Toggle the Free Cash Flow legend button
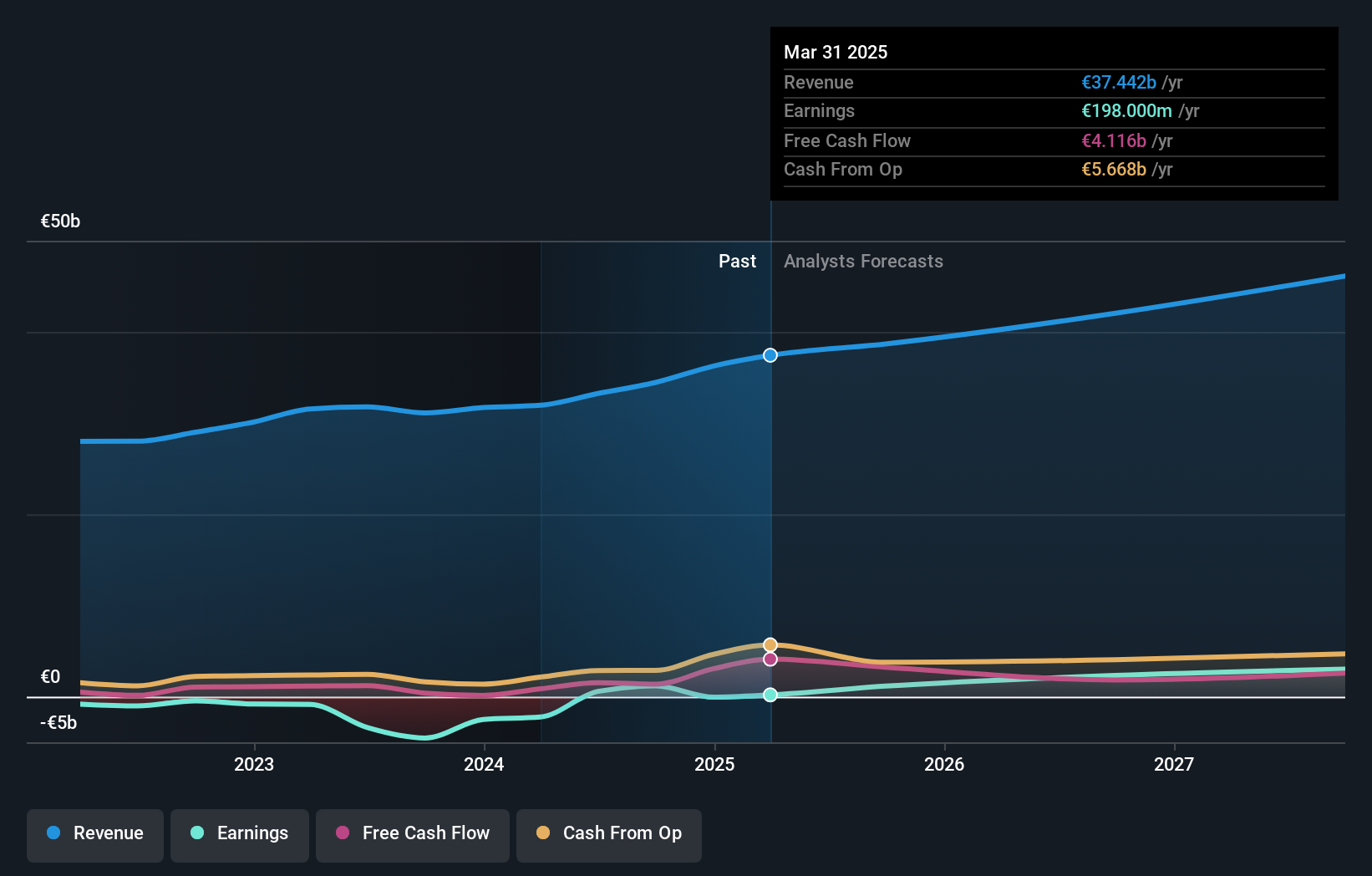 [413, 835]
